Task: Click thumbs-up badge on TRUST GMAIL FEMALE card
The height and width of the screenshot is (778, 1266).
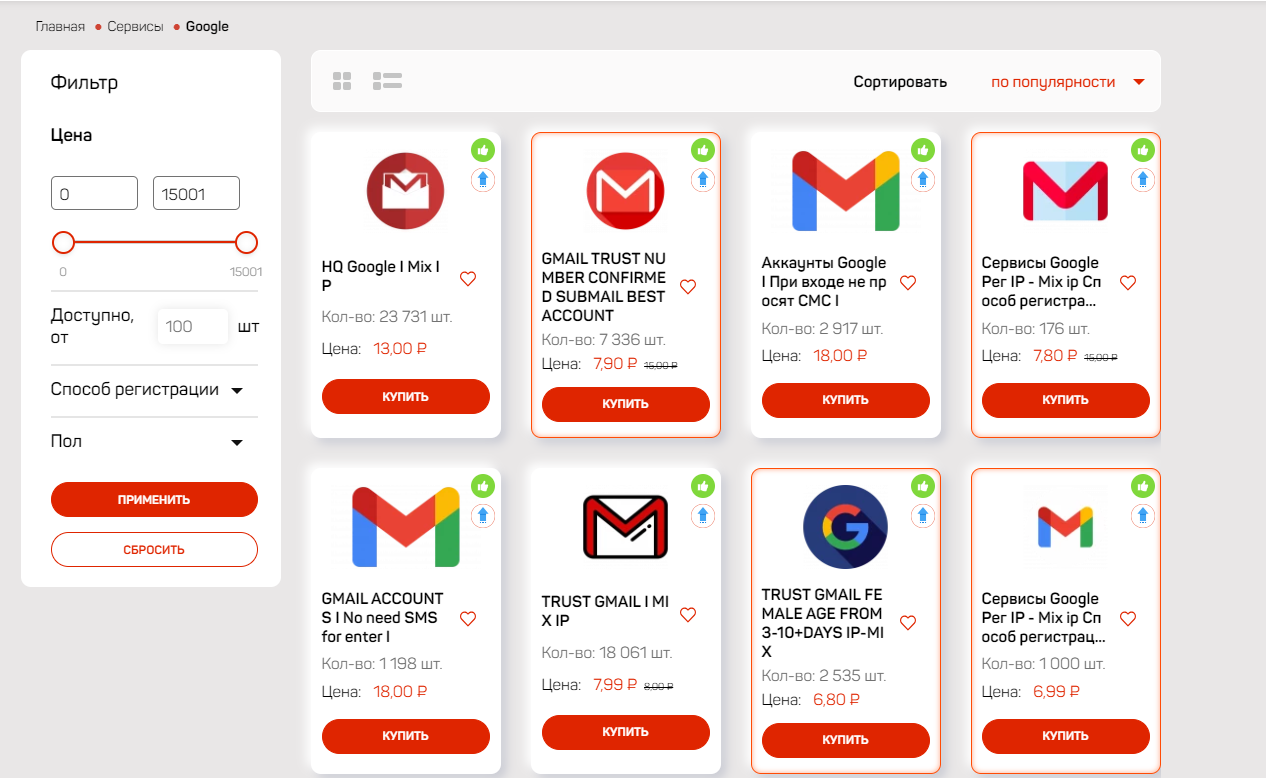Action: [923, 486]
